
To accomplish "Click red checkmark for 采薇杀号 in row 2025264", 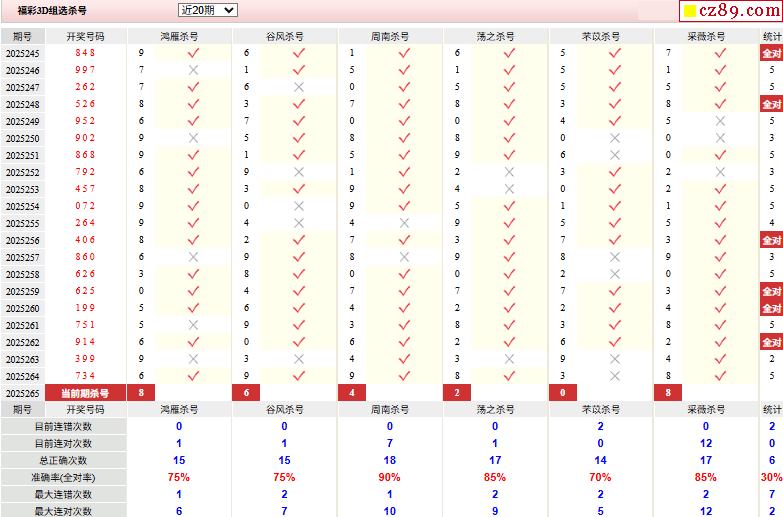I will coord(720,376).
